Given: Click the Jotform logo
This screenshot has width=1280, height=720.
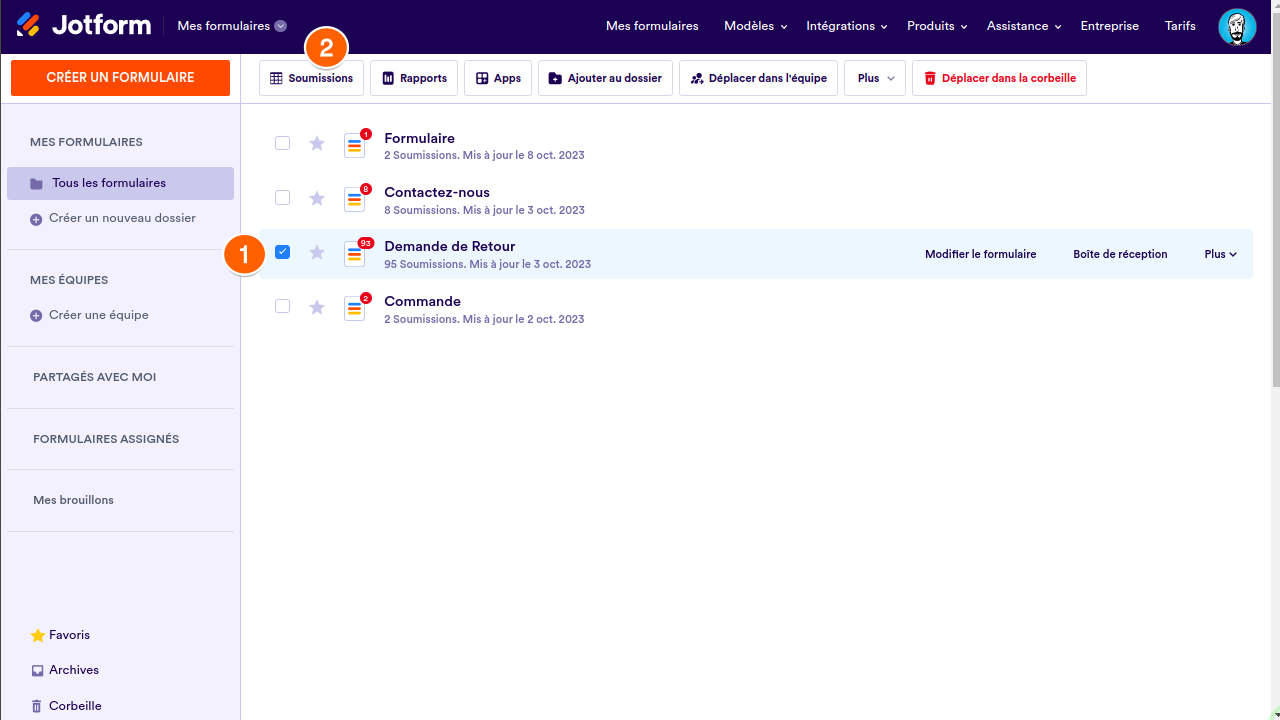Looking at the screenshot, I should tap(83, 25).
